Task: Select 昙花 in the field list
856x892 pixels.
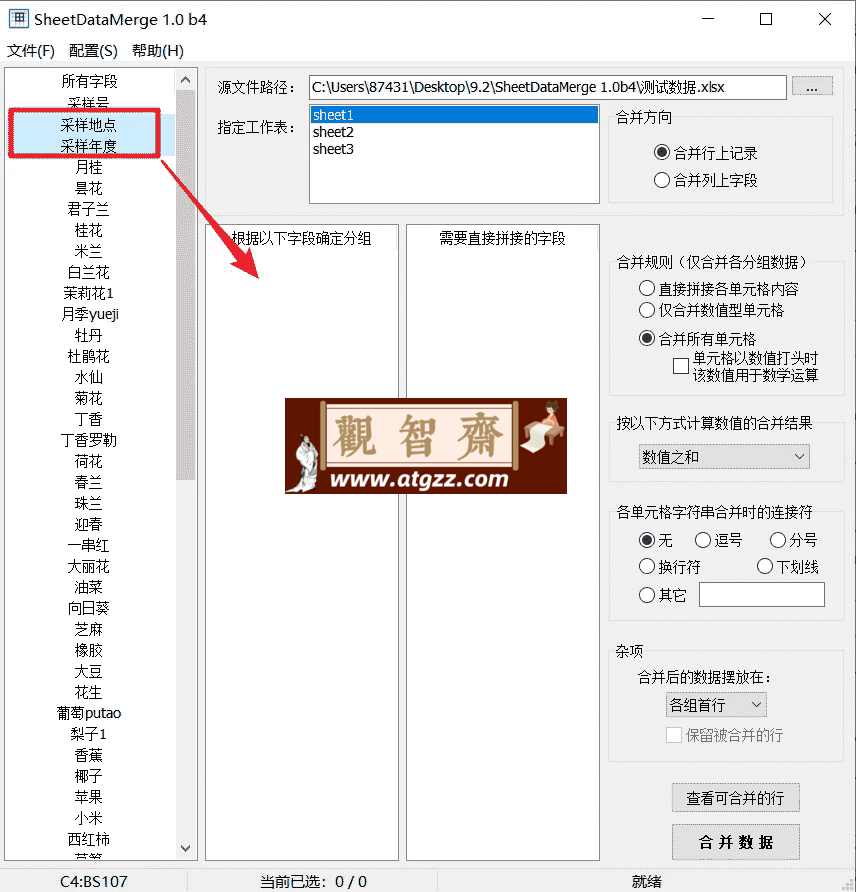Action: [89, 188]
